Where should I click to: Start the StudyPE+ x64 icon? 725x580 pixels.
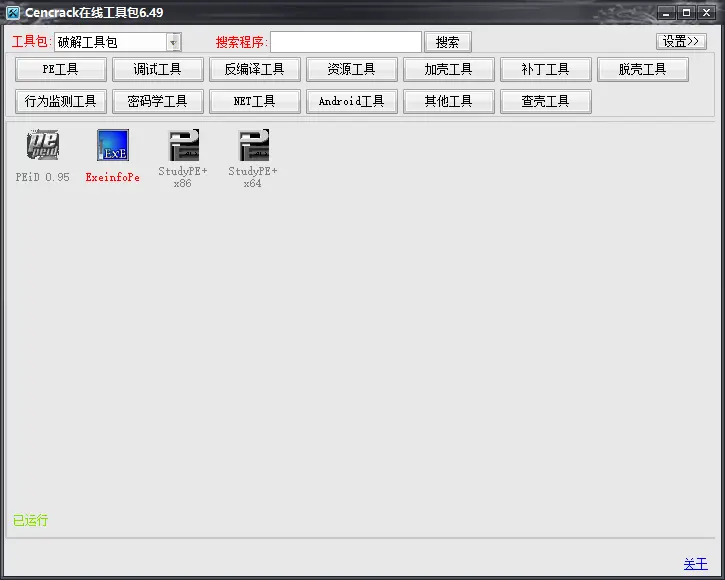point(253,145)
